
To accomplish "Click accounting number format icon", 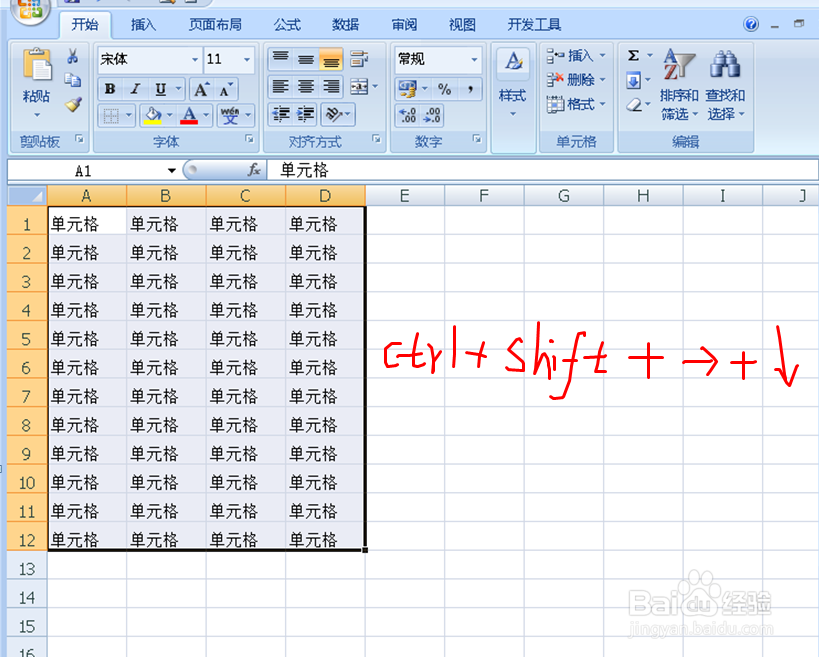I will click(x=407, y=89).
